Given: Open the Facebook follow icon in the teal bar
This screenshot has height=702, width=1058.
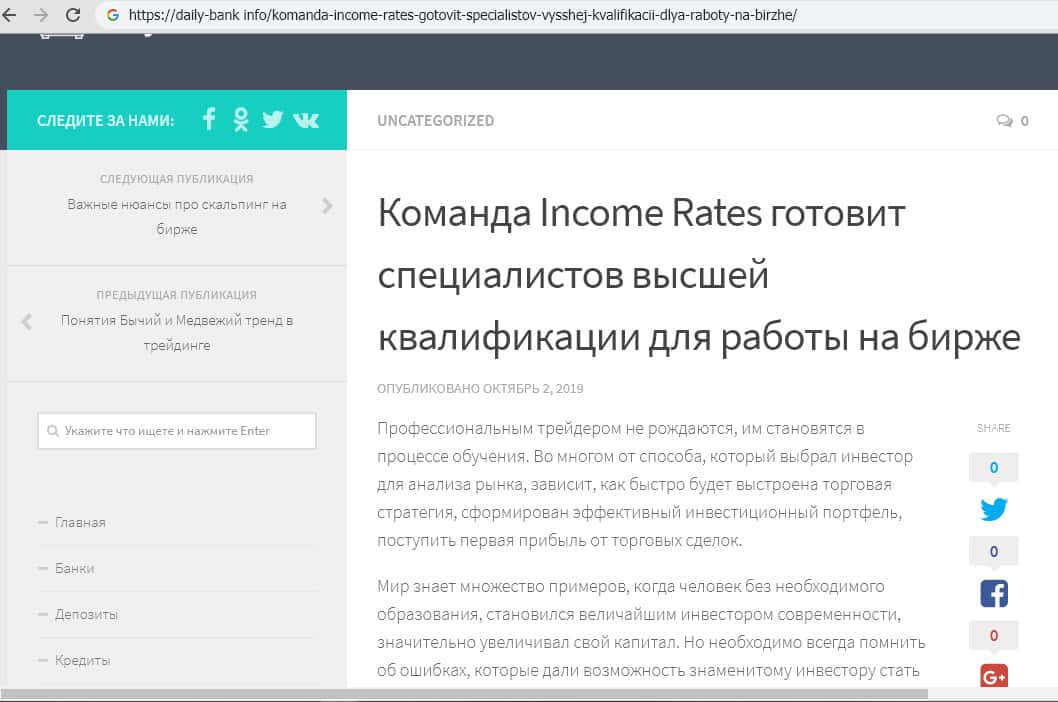Looking at the screenshot, I should pyautogui.click(x=209, y=119).
